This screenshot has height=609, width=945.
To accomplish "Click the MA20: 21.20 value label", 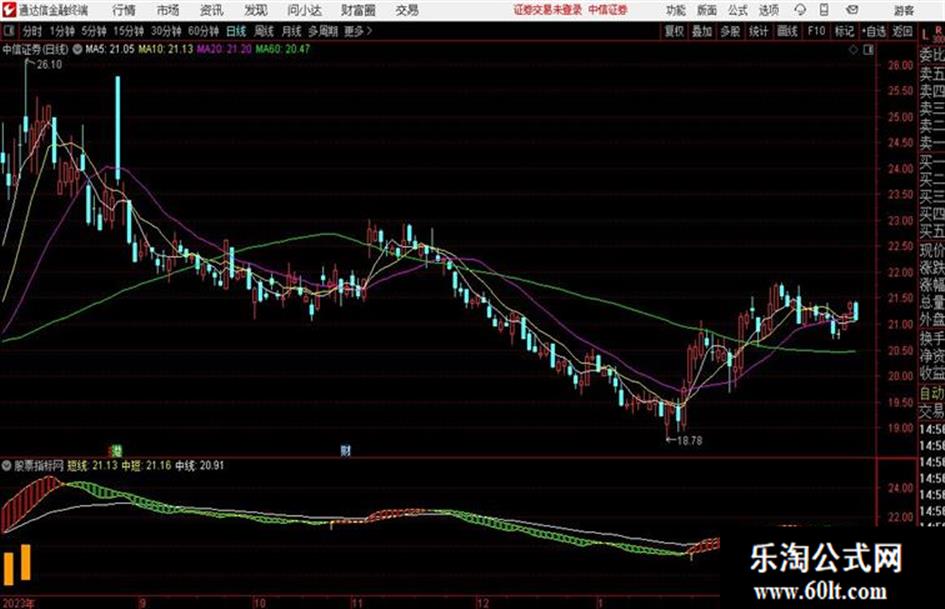I will [224, 49].
